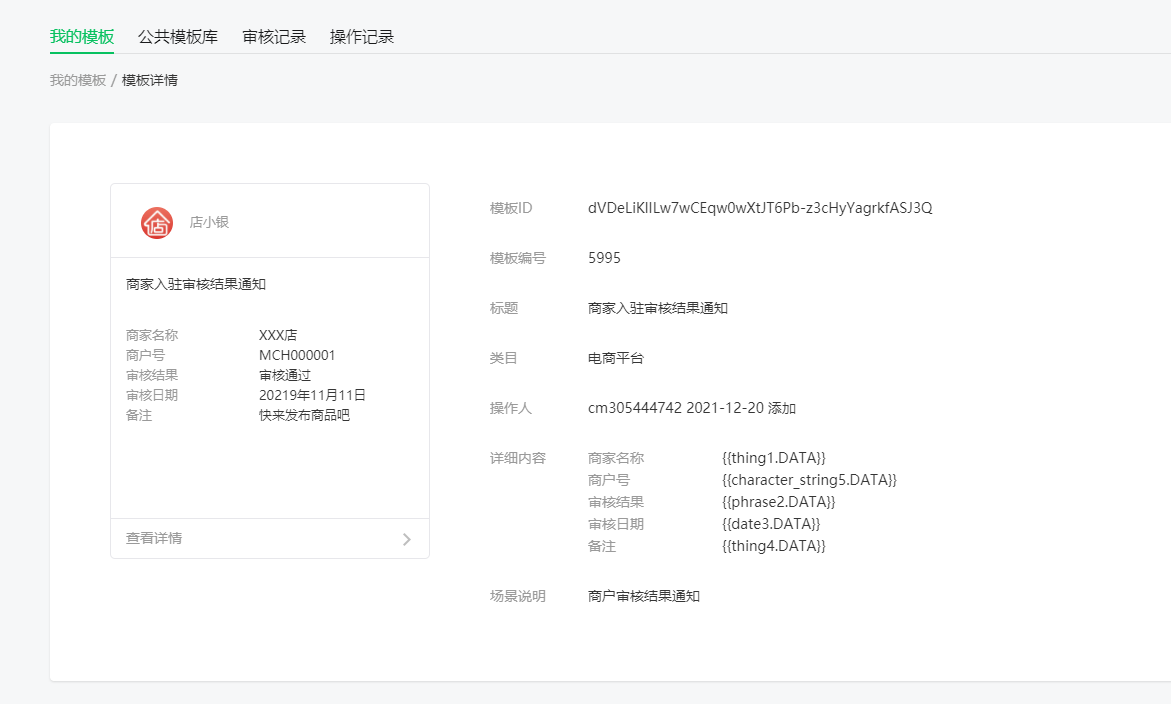
Task: Click the 模板详情 breadcrumb label
Action: click(x=152, y=79)
